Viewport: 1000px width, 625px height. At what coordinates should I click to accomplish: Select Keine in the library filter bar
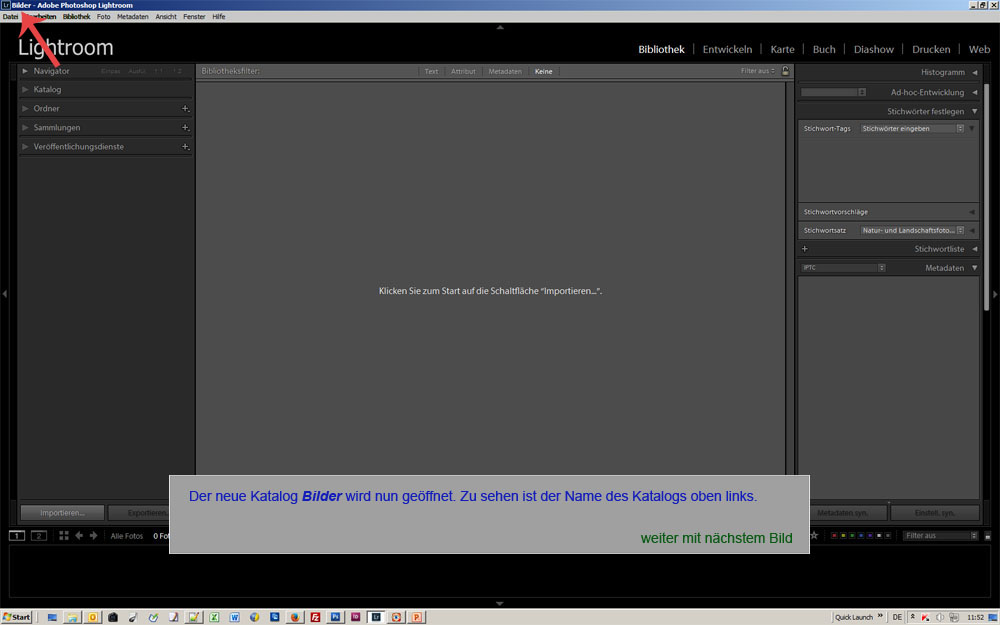[543, 71]
